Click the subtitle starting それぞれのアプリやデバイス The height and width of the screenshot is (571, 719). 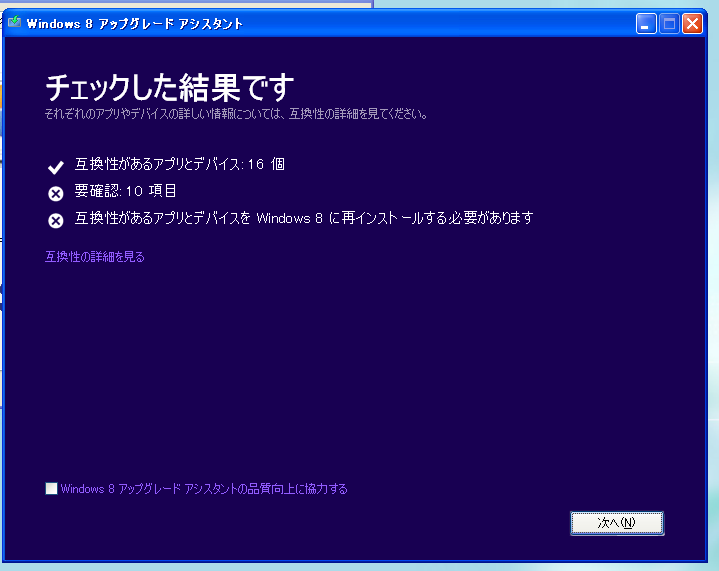pos(236,114)
